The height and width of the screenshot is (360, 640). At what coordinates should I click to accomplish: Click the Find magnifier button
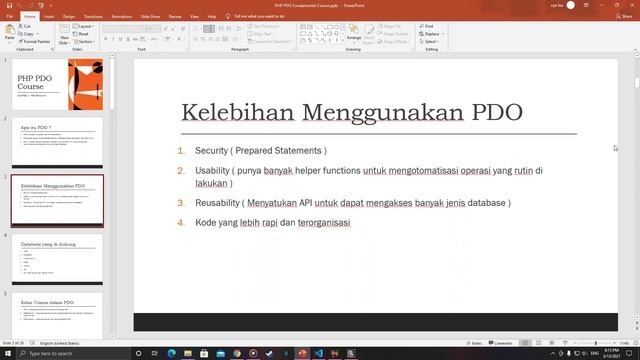tap(426, 26)
